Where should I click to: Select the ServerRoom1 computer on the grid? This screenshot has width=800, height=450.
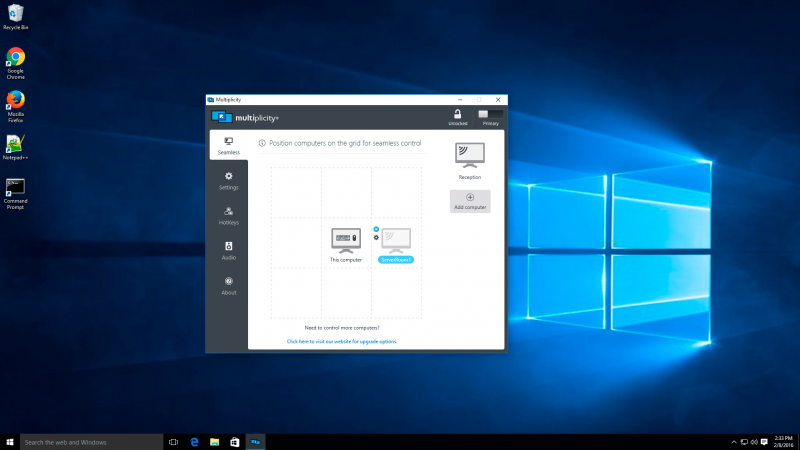tap(396, 240)
